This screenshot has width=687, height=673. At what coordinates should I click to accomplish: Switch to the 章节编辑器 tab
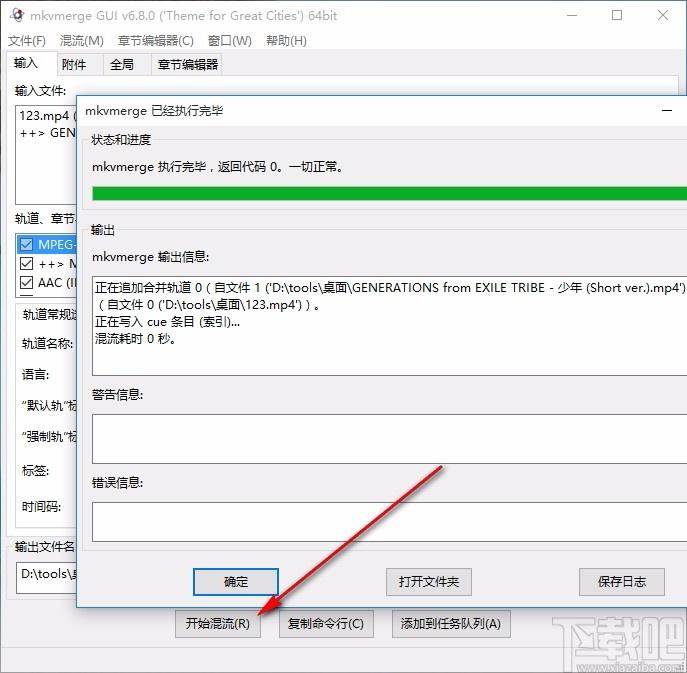coord(187,65)
